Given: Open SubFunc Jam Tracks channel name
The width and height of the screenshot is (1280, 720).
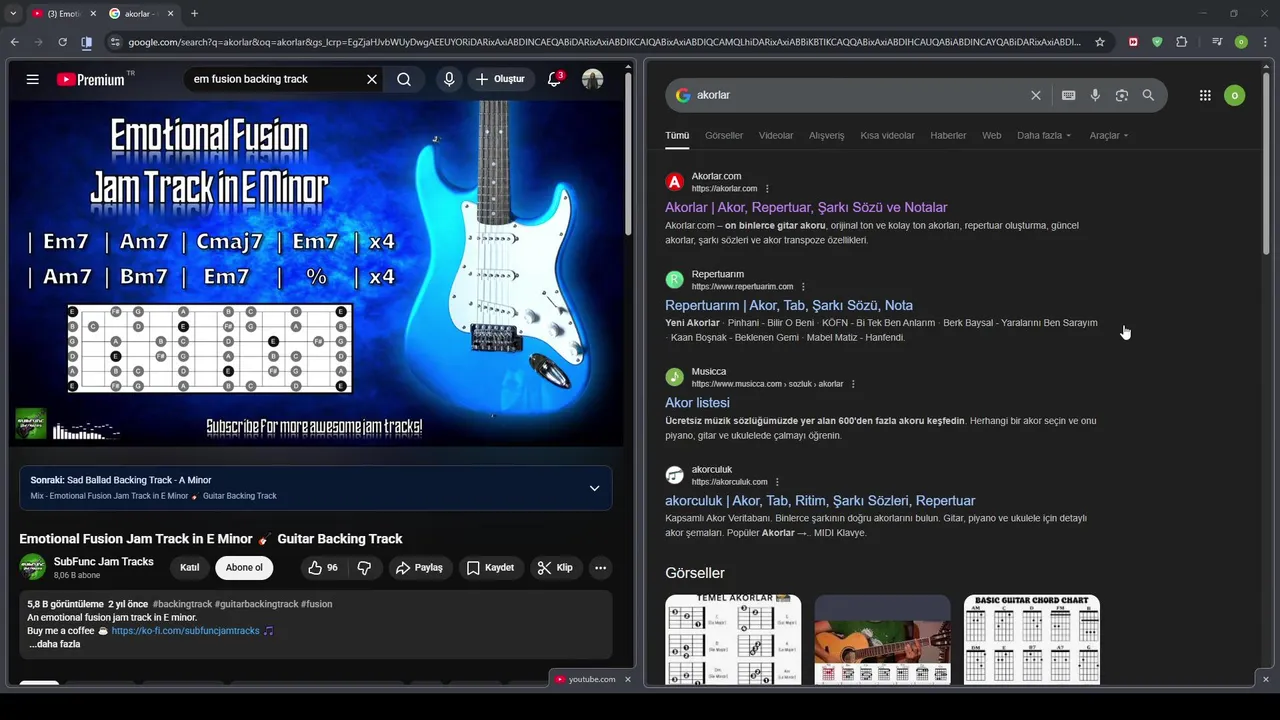Looking at the screenshot, I should pos(104,562).
